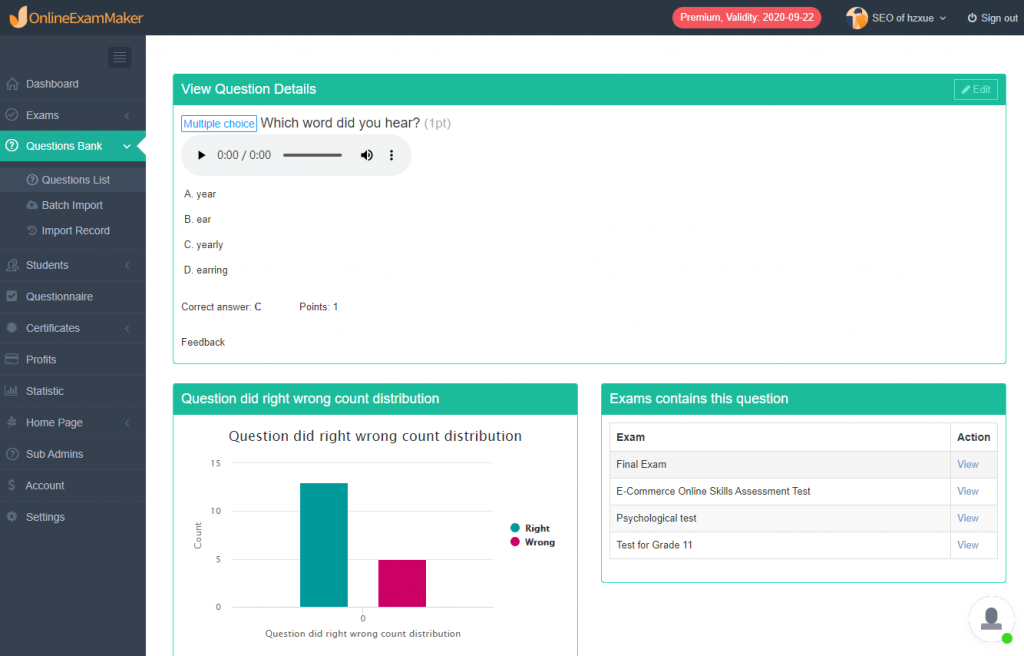Open audio player more options menu

pos(392,156)
